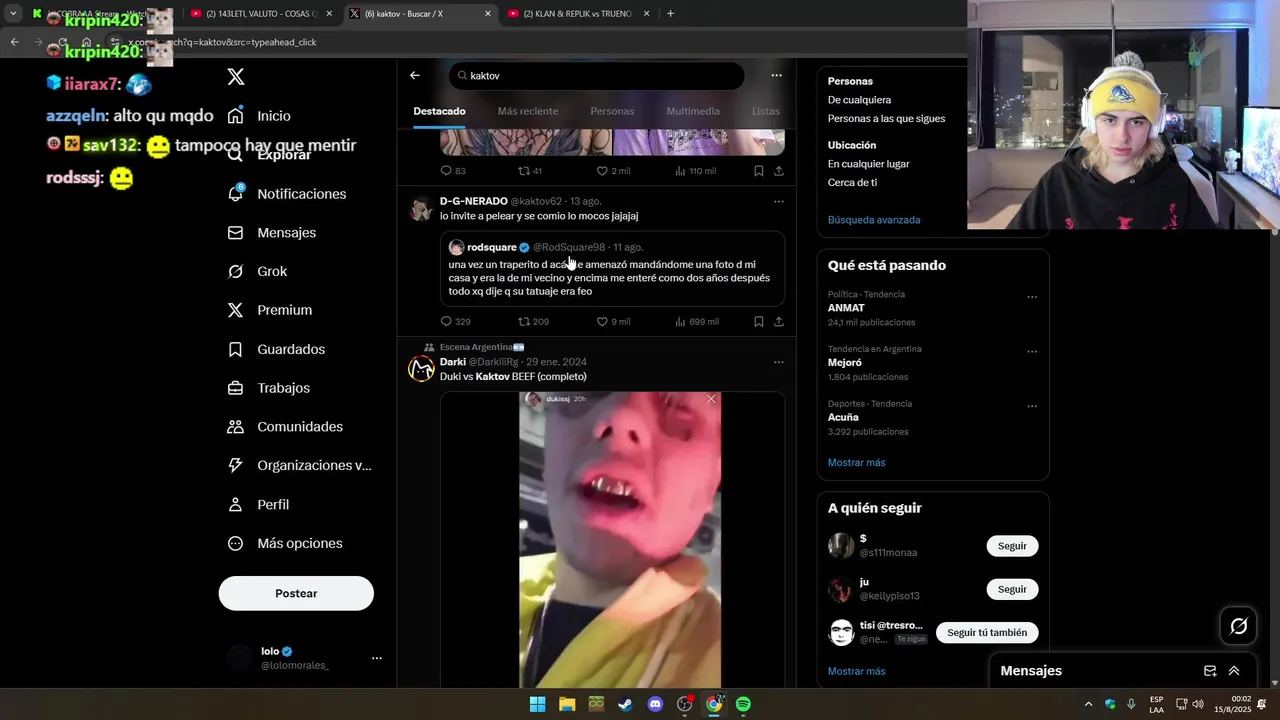Select En cualquier lugar location filter
This screenshot has height=720, width=1280.
click(868, 164)
